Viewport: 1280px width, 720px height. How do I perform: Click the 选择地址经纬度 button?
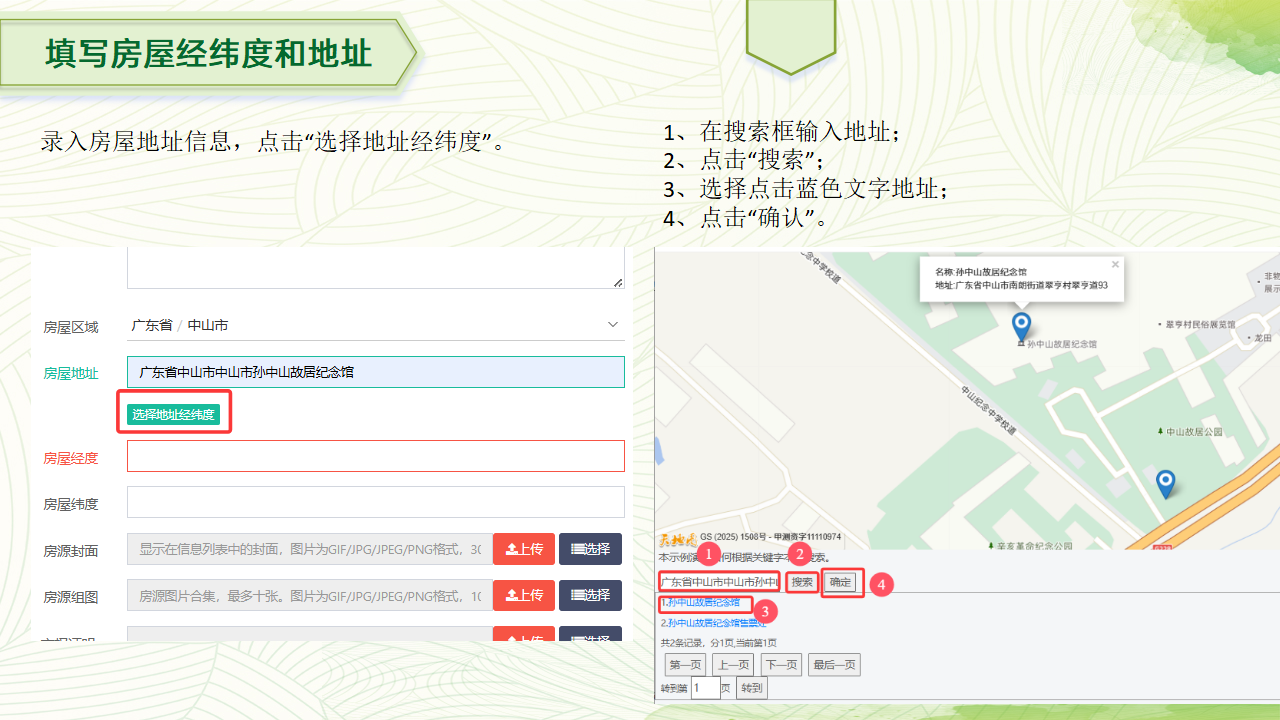(x=174, y=414)
